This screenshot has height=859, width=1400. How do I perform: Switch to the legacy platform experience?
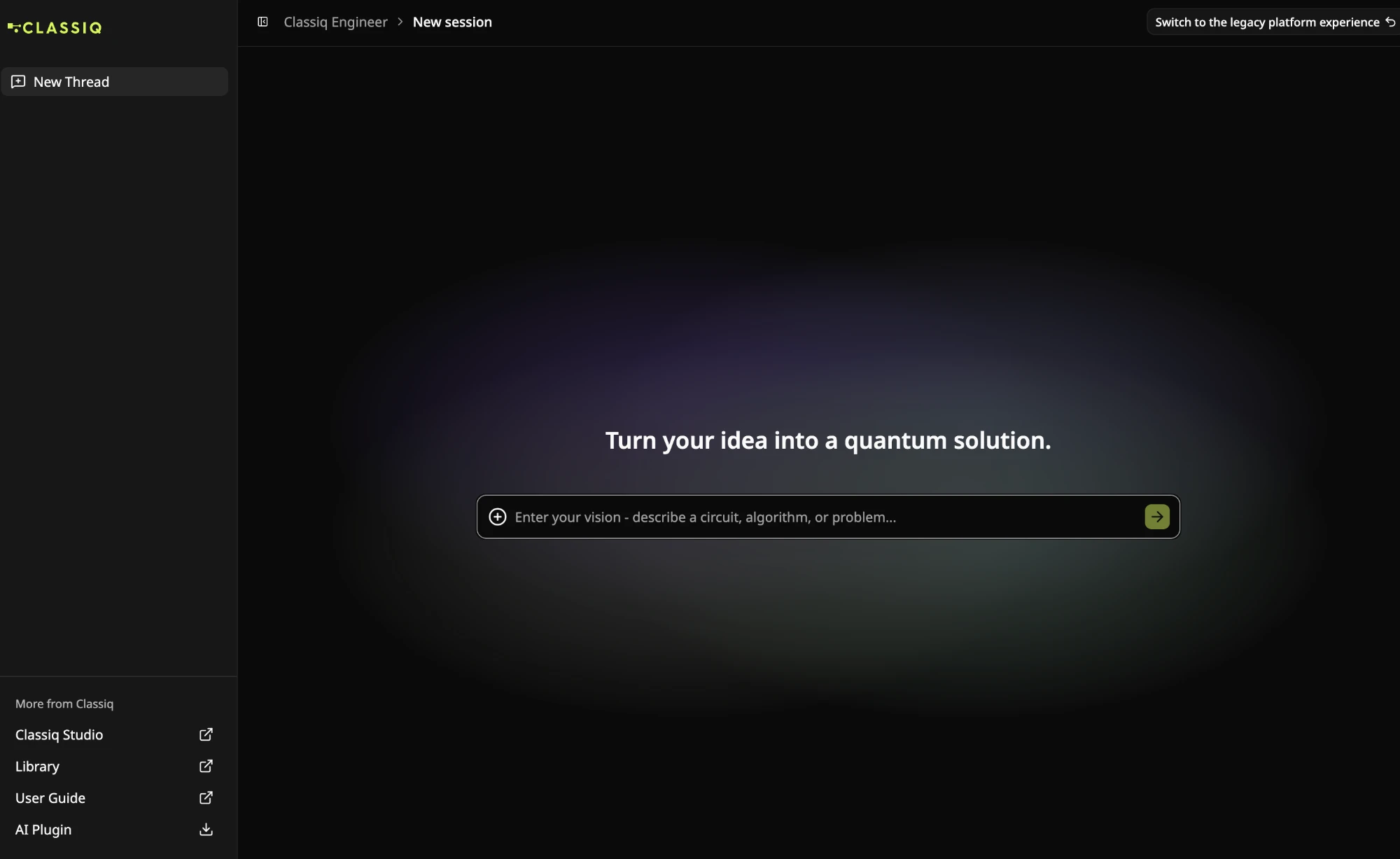click(x=1273, y=22)
